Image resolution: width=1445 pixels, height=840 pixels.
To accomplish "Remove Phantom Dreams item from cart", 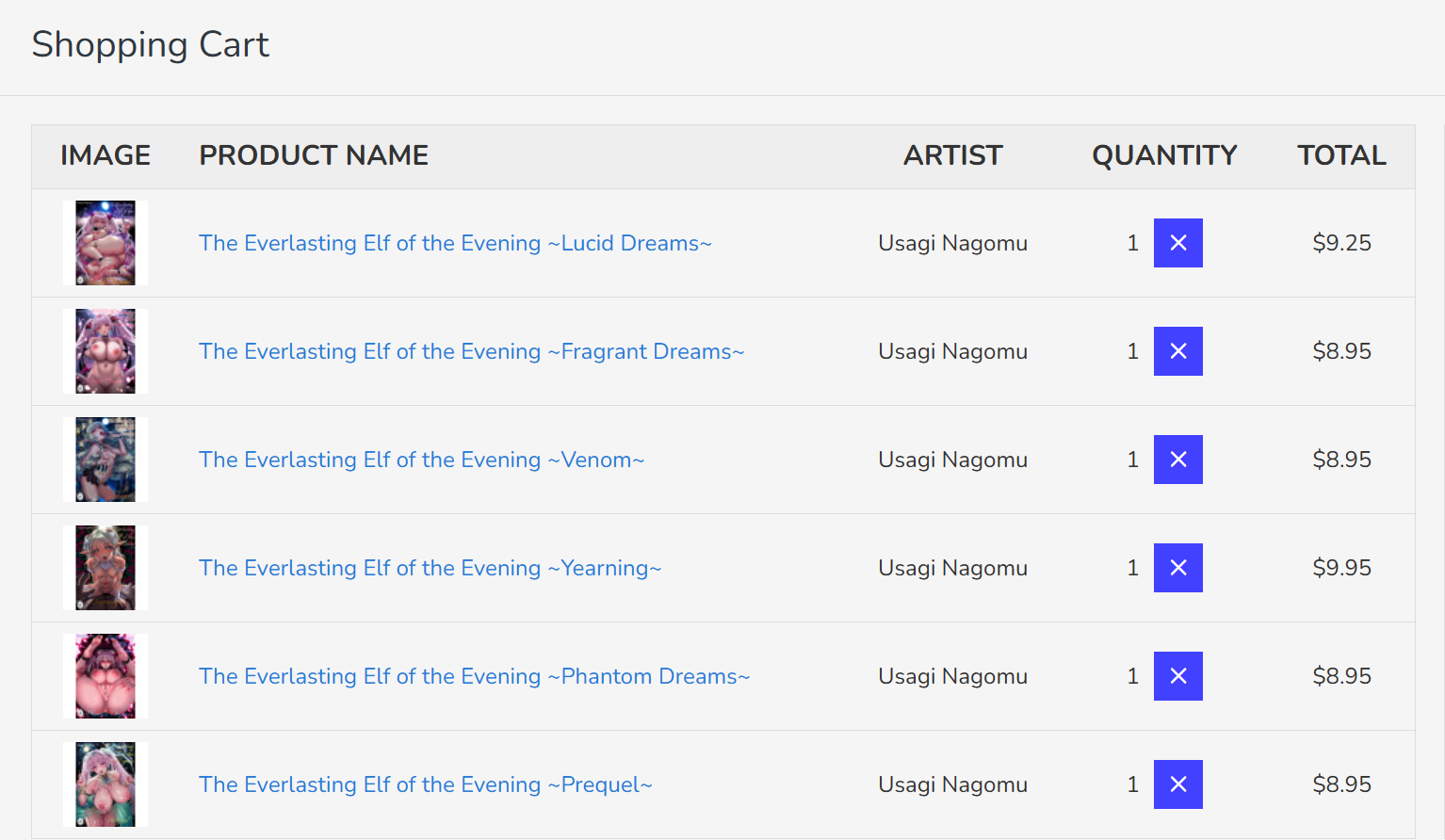I will [x=1177, y=676].
